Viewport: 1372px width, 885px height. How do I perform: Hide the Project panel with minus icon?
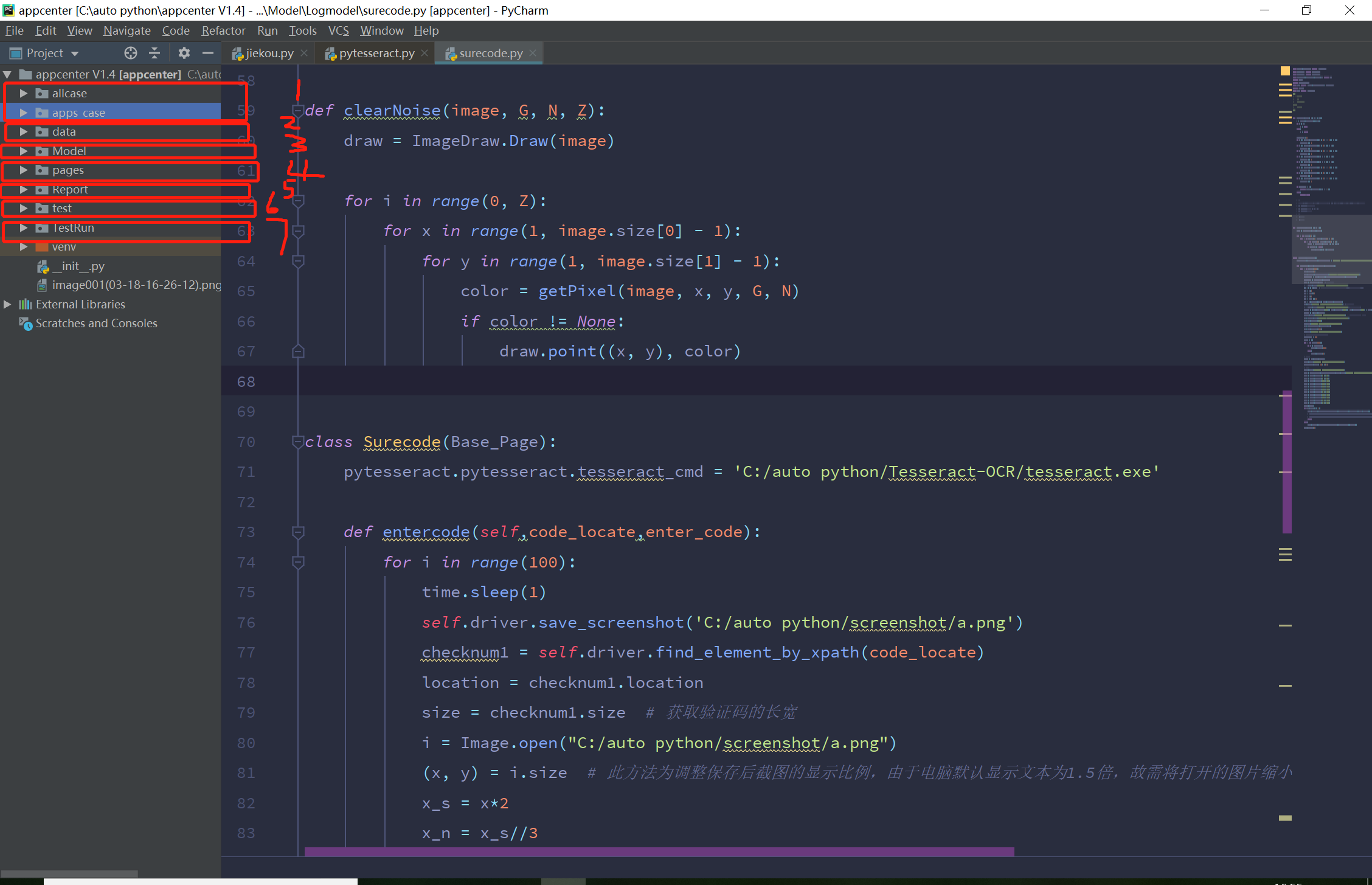tap(208, 53)
